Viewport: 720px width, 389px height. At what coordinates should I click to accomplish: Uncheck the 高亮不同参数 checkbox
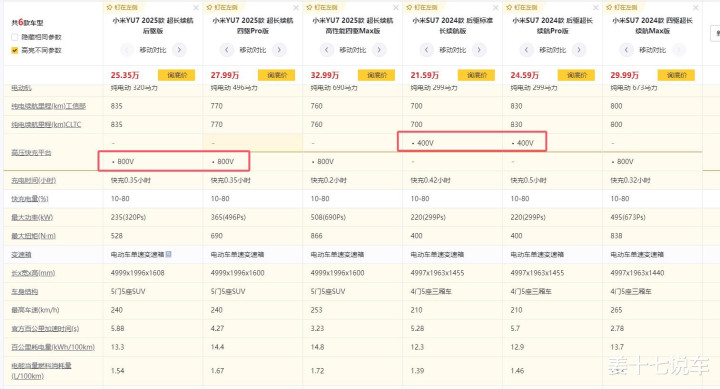(x=15, y=50)
